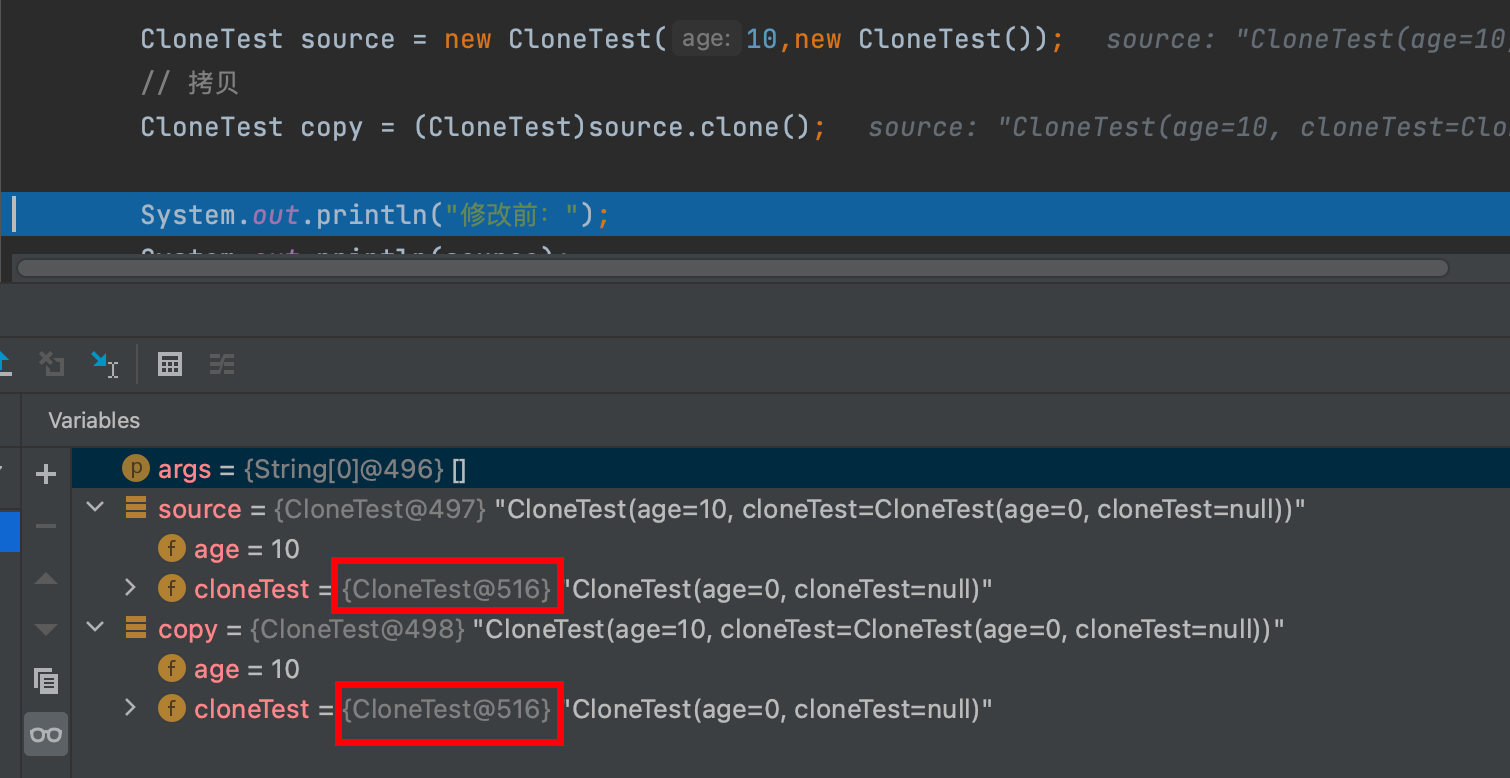Screen dimensions: 1510x778
Task: Click the highlighted System.out.println line
Action: pyautogui.click(x=755, y=214)
